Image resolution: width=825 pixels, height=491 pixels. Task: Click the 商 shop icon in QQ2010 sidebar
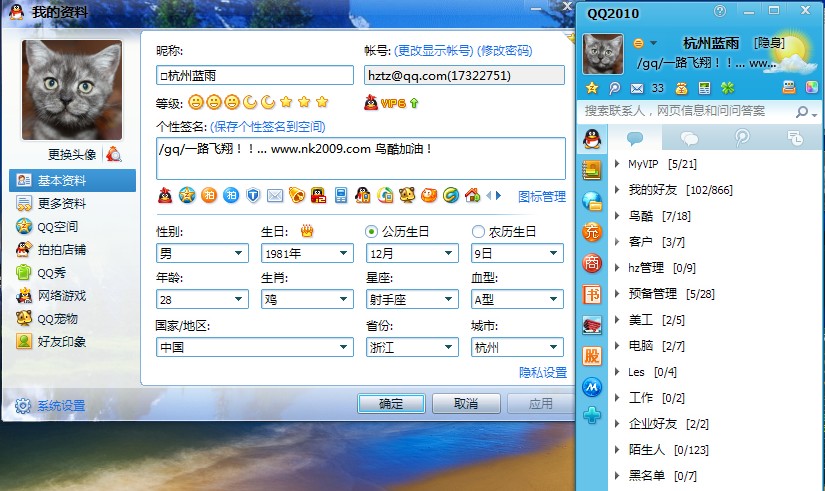point(592,263)
